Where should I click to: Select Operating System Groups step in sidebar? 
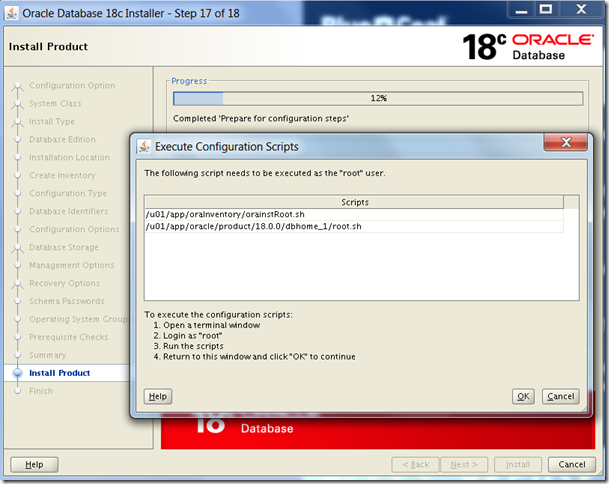coord(79,319)
